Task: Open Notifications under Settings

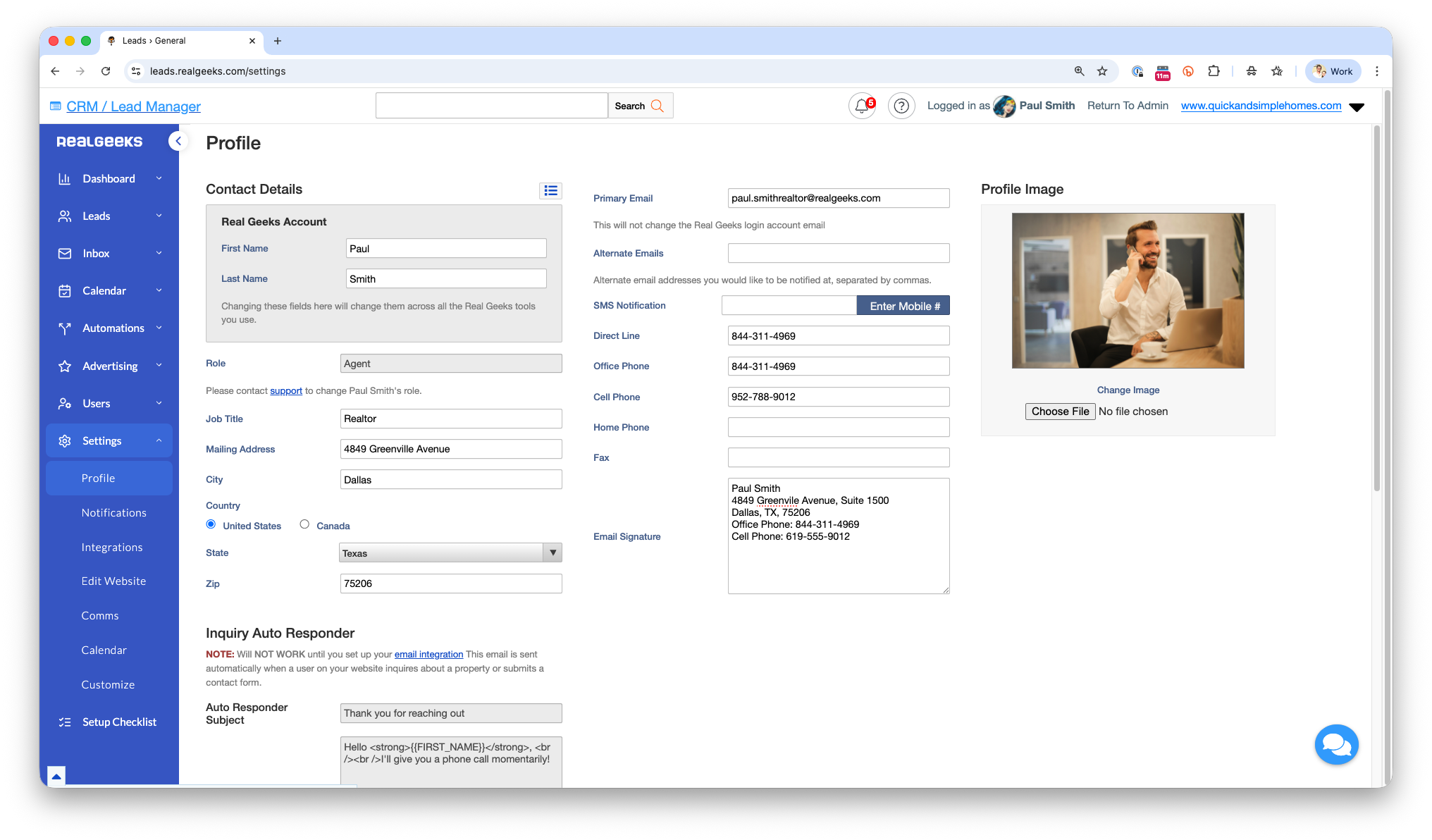Action: pos(113,513)
